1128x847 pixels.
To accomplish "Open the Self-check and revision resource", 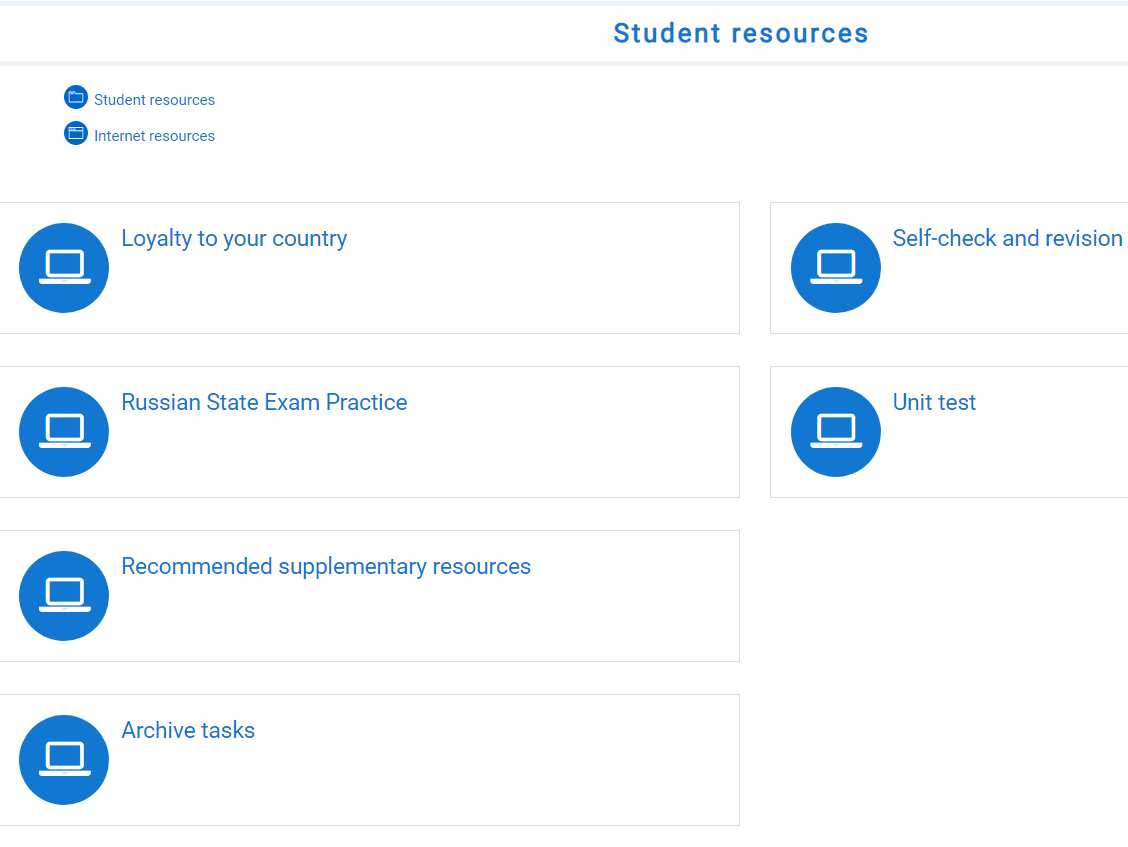I will coord(1007,238).
